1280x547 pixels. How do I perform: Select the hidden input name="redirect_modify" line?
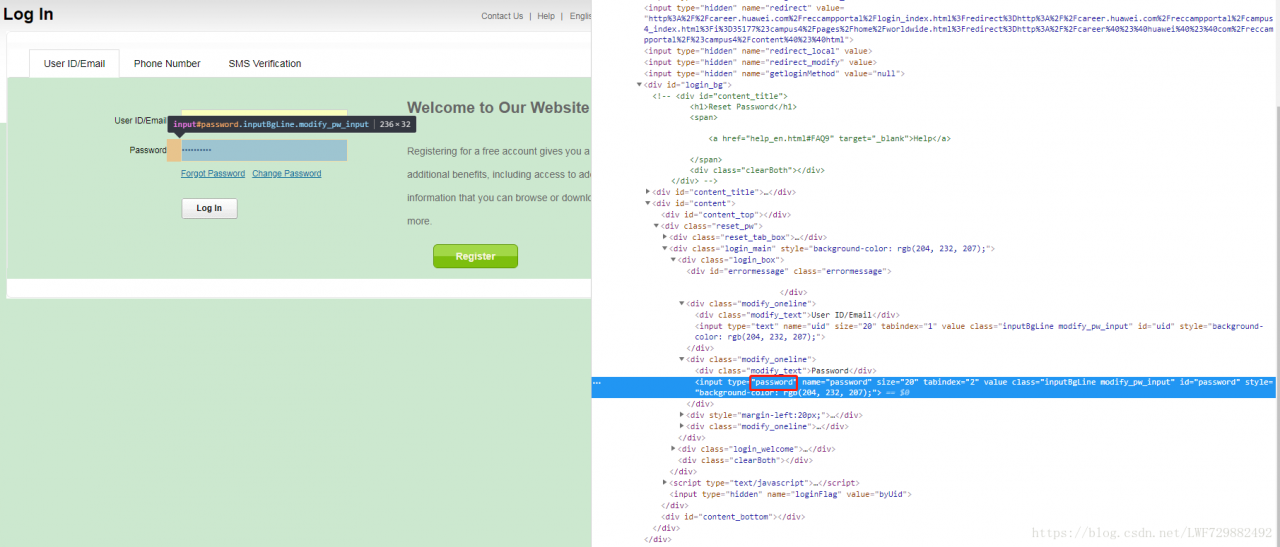click(760, 61)
